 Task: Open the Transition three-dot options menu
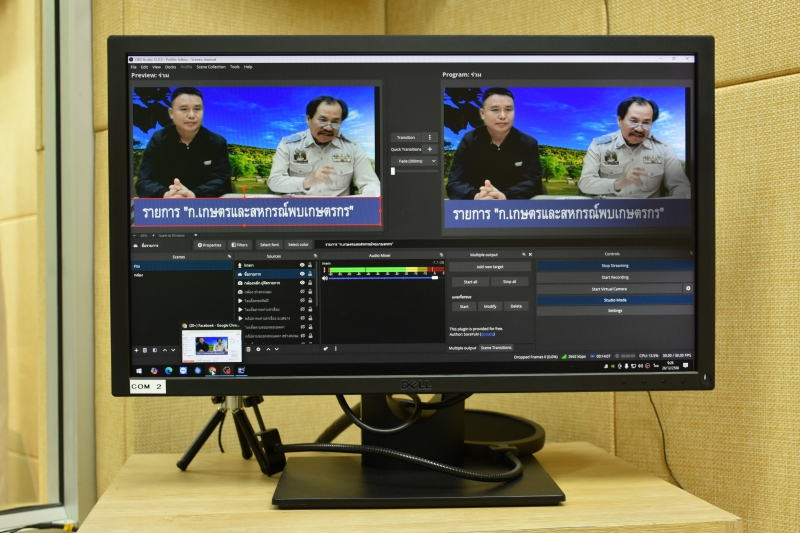click(430, 137)
